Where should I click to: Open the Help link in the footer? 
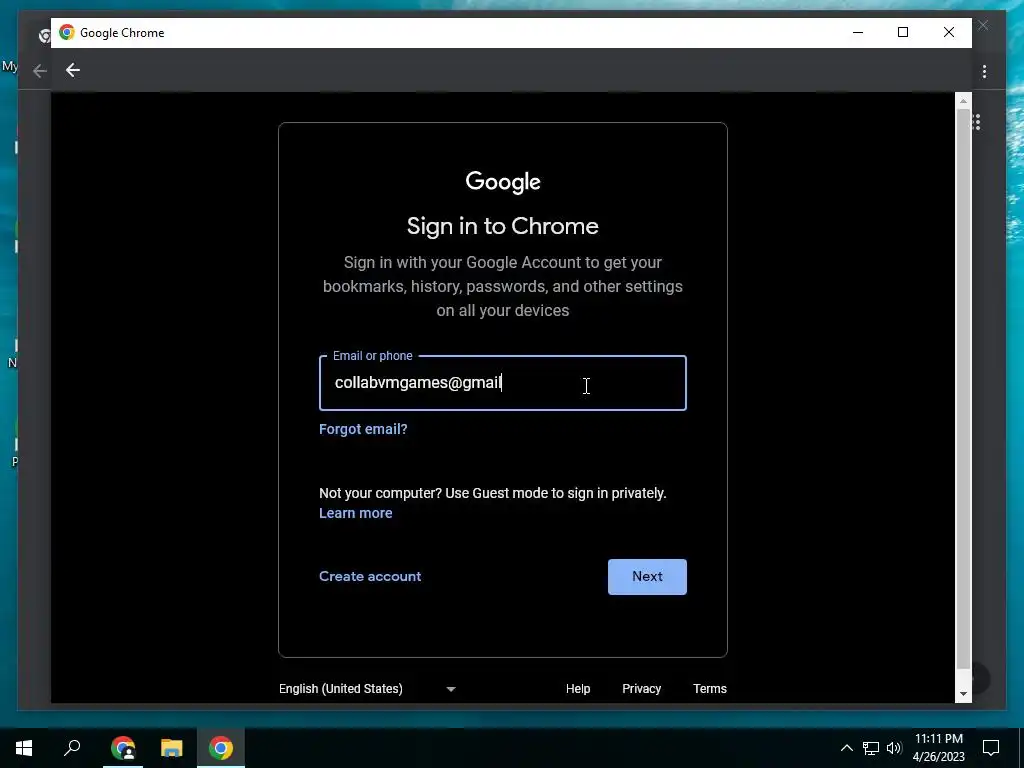click(577, 689)
